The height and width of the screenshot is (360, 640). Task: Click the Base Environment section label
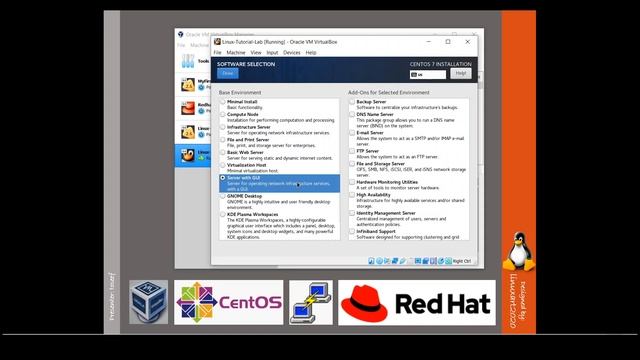(240, 93)
